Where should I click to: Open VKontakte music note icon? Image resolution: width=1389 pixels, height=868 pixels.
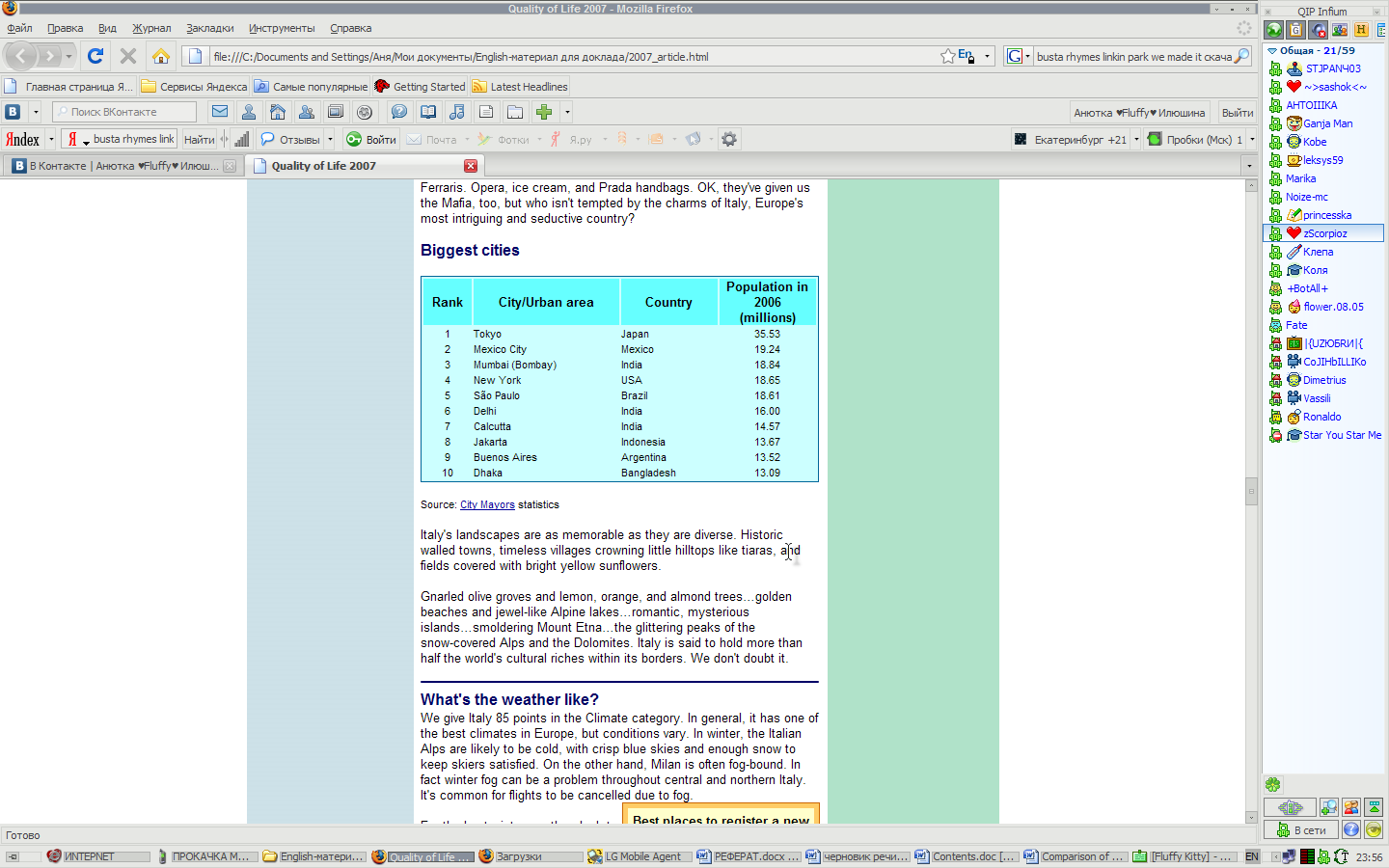[457, 112]
